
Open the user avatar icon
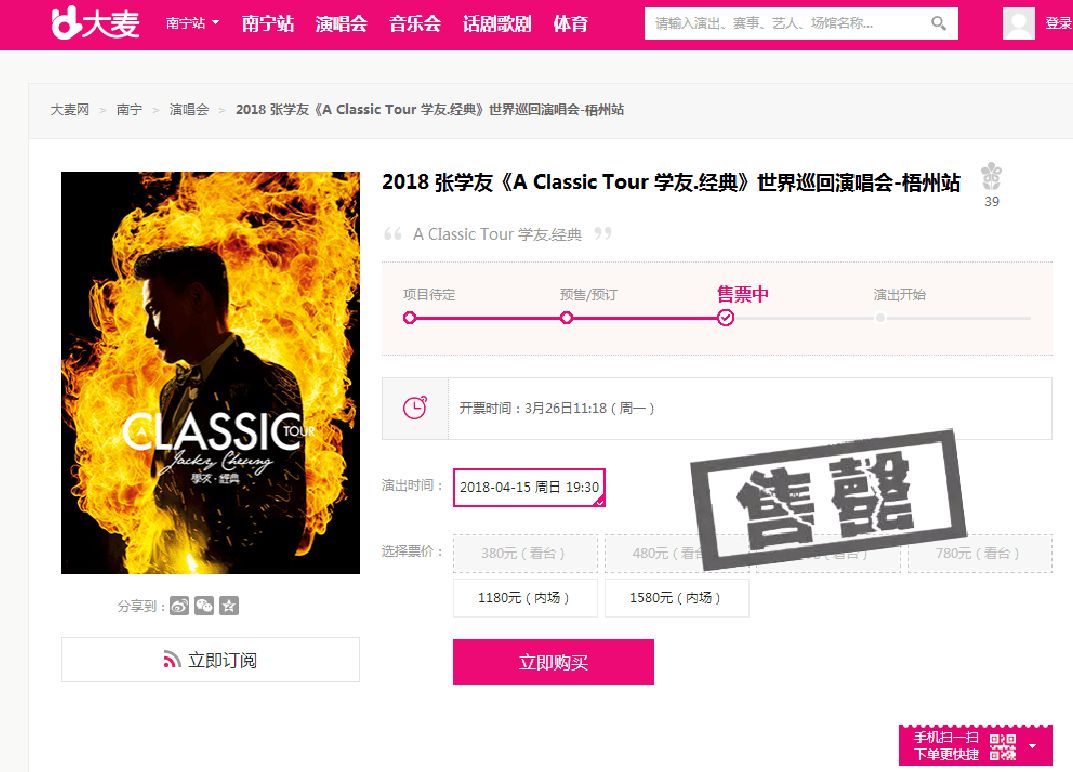click(x=1018, y=23)
